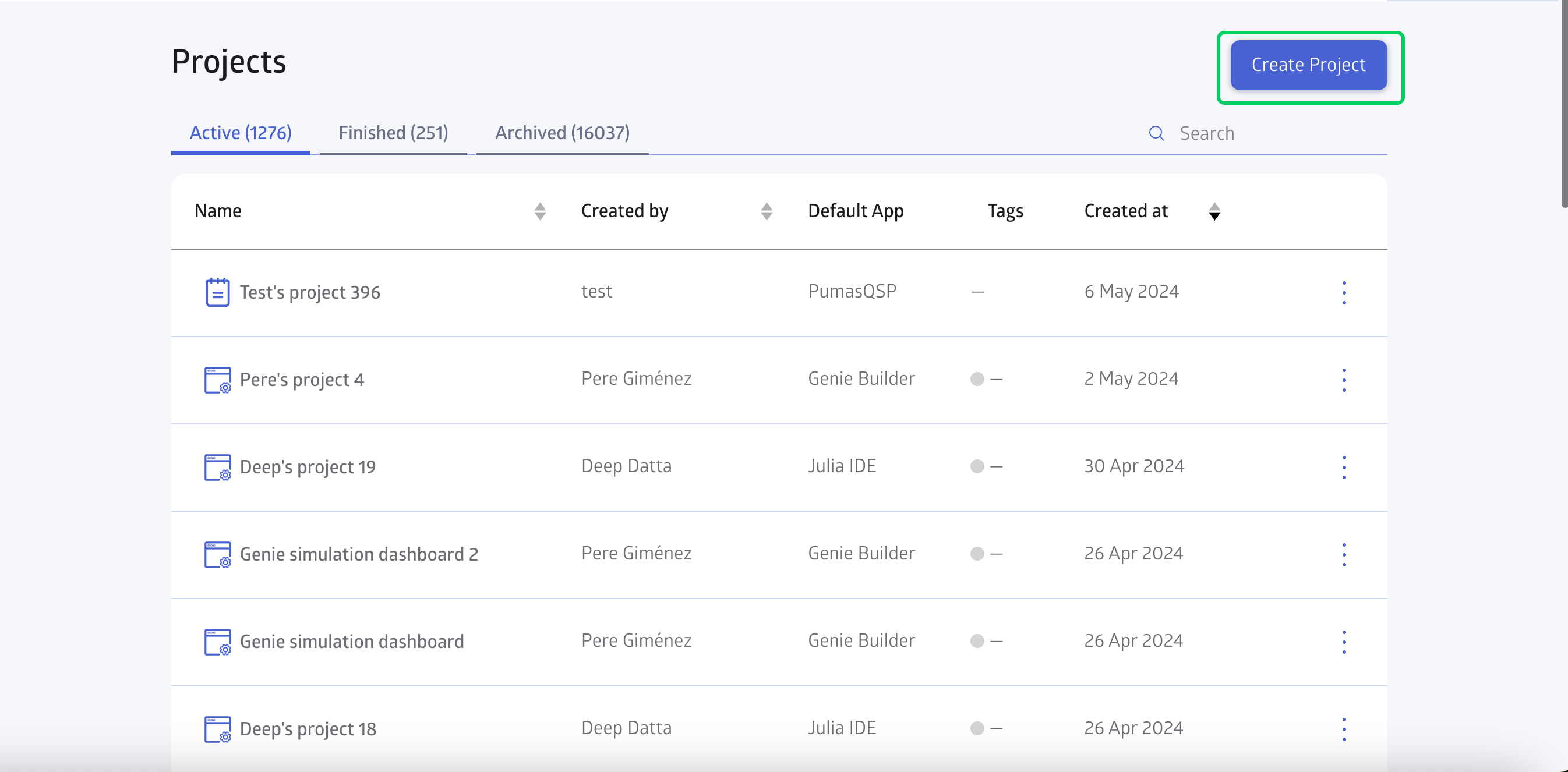The height and width of the screenshot is (772, 1568).
Task: Open Deep's project 18
Action: pyautogui.click(x=308, y=729)
